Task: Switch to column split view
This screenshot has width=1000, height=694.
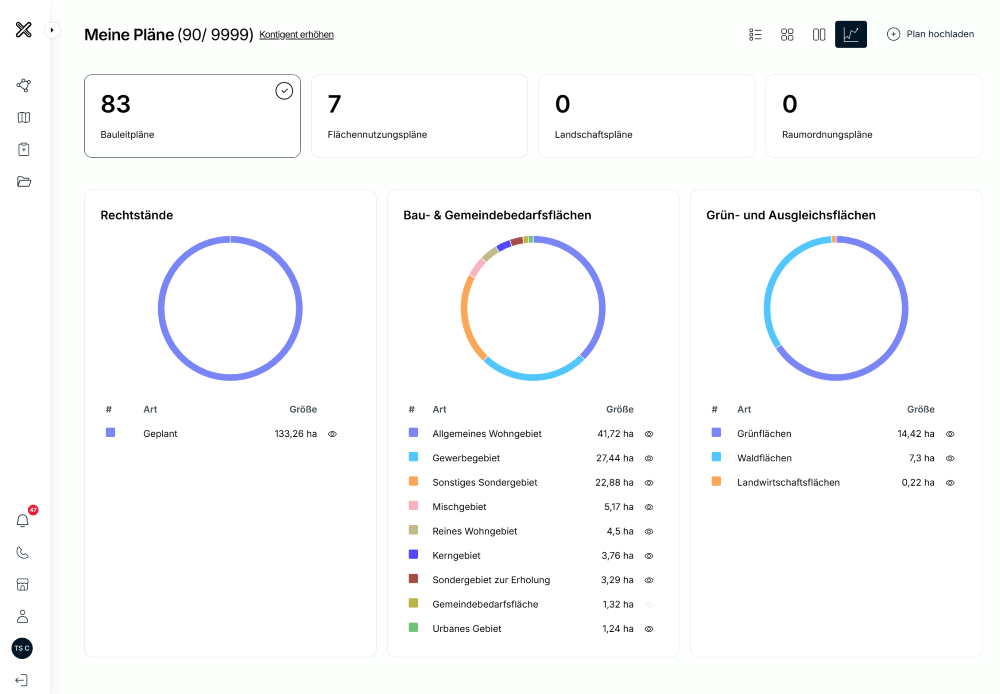Action: coord(819,34)
